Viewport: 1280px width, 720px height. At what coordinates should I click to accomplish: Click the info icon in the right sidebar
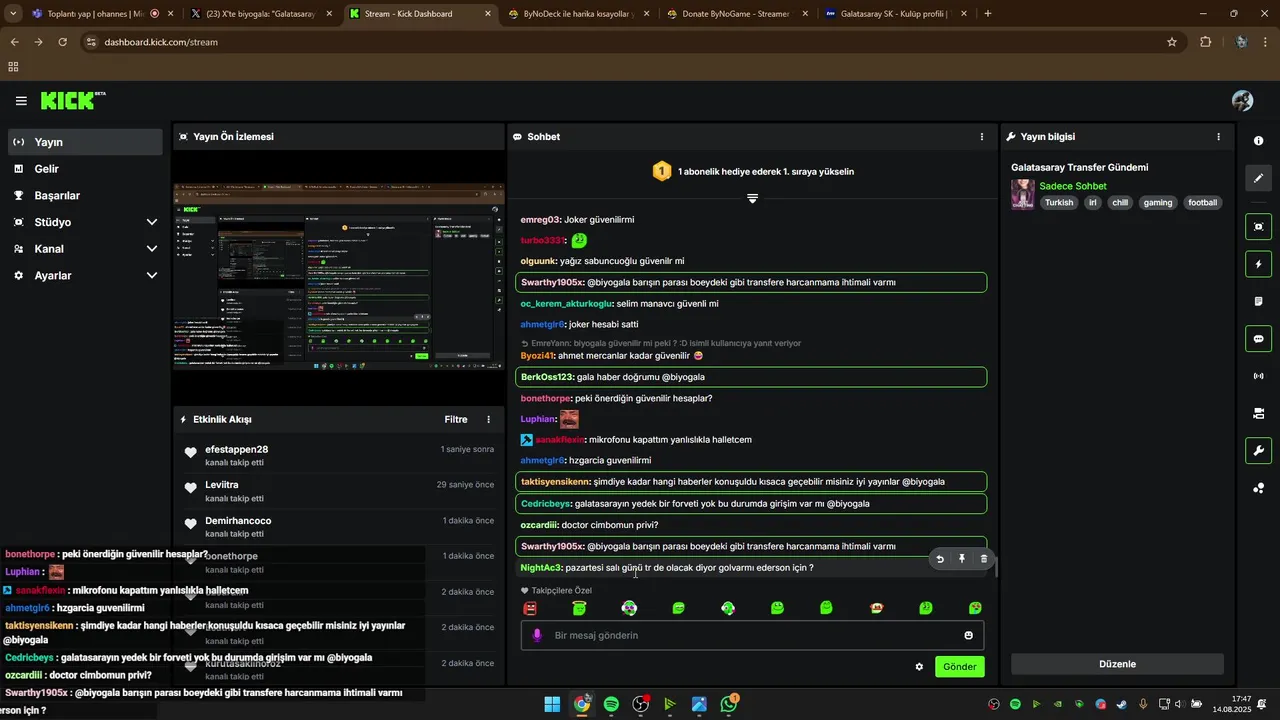(x=1258, y=141)
